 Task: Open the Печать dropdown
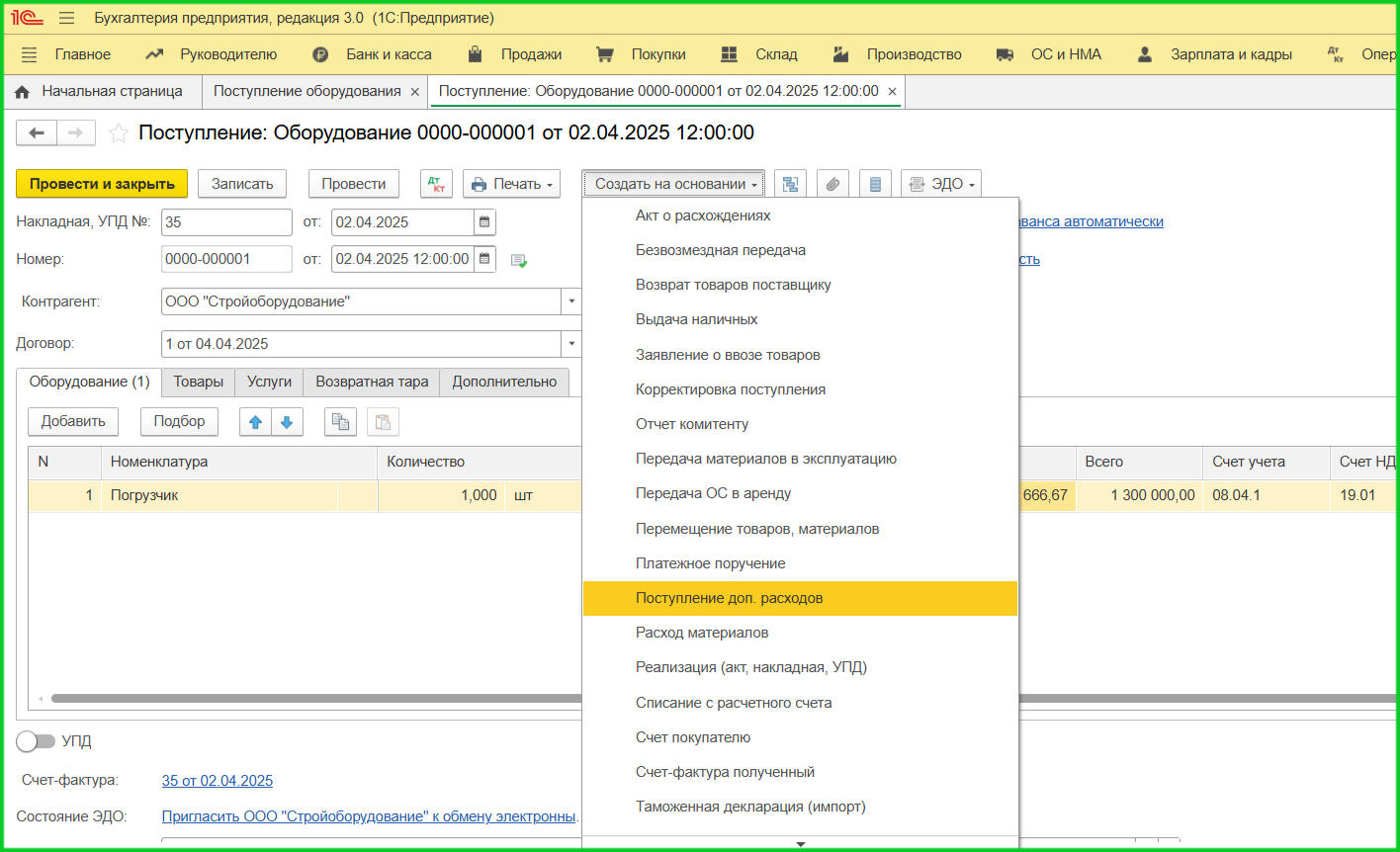click(x=511, y=184)
